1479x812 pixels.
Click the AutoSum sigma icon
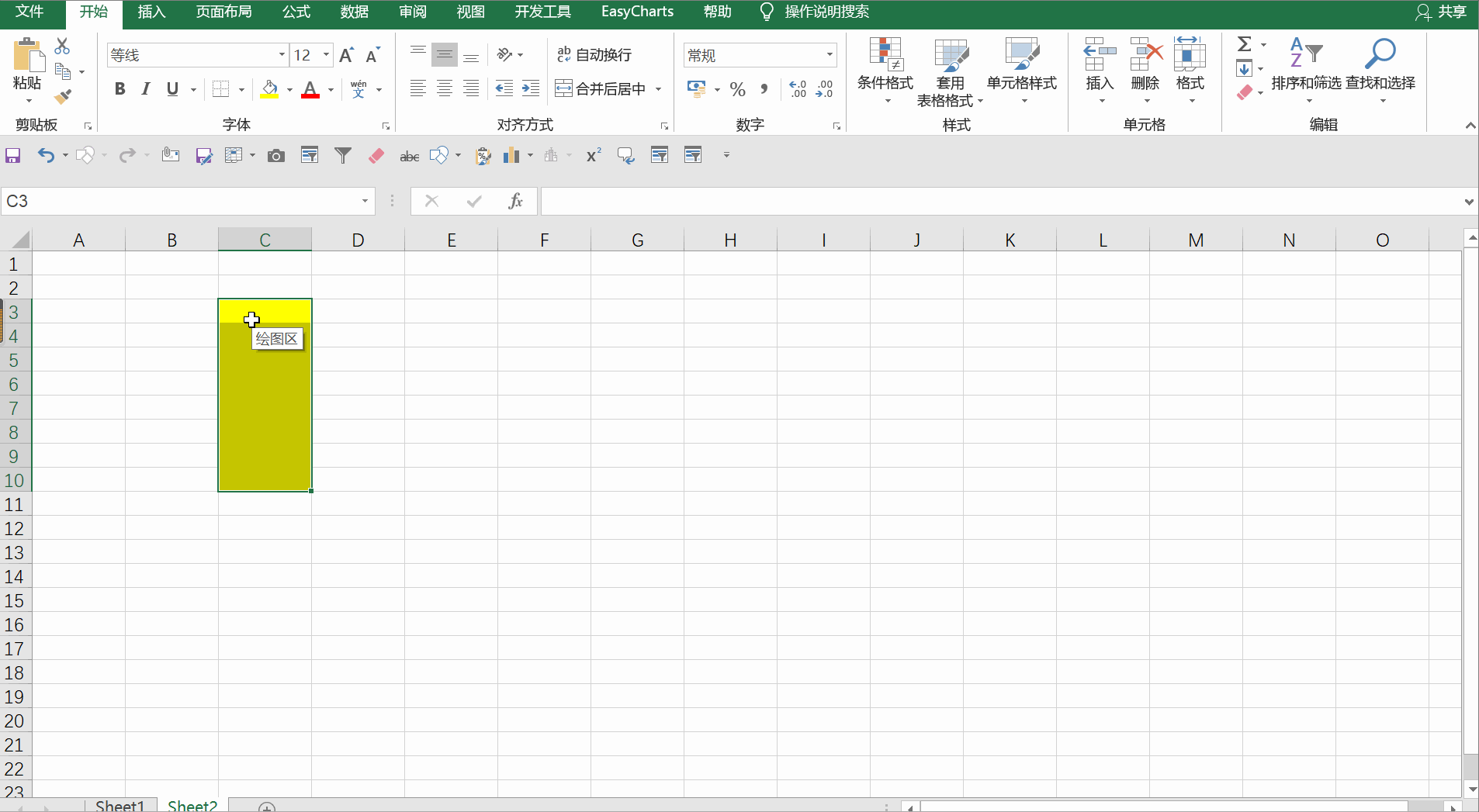click(x=1244, y=44)
